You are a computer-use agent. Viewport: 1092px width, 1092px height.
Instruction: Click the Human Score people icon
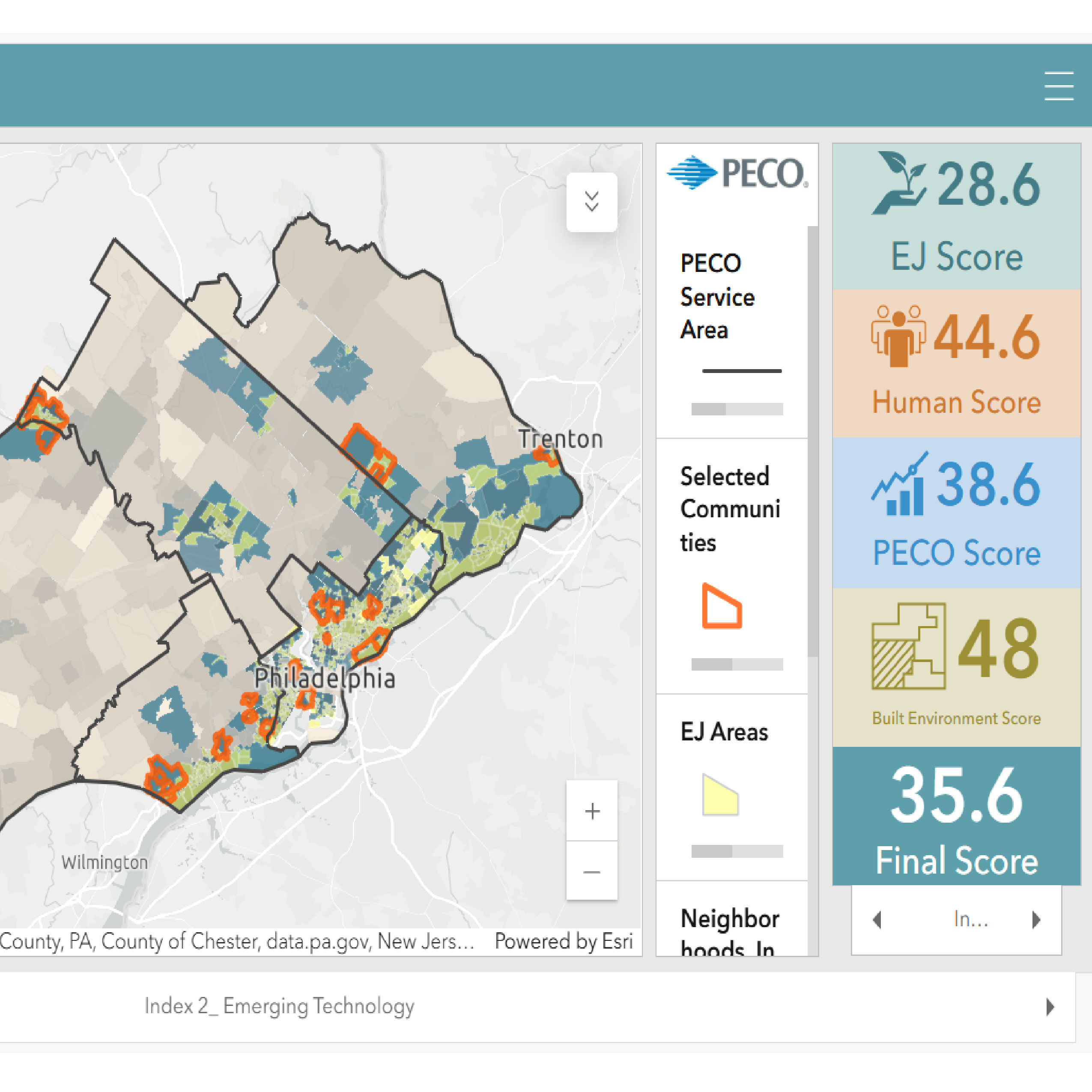pos(898,336)
